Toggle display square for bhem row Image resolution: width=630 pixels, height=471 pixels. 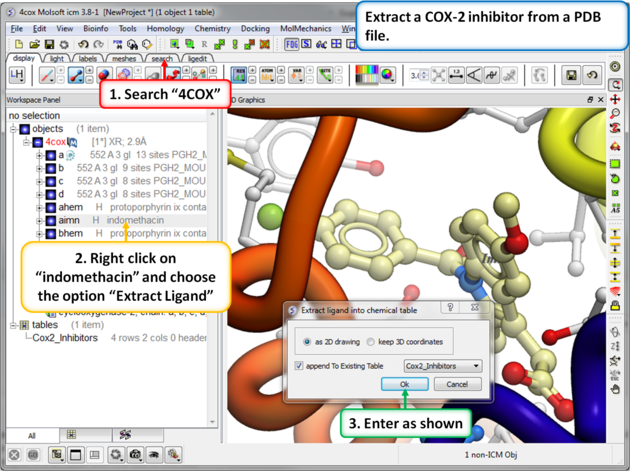(51, 233)
